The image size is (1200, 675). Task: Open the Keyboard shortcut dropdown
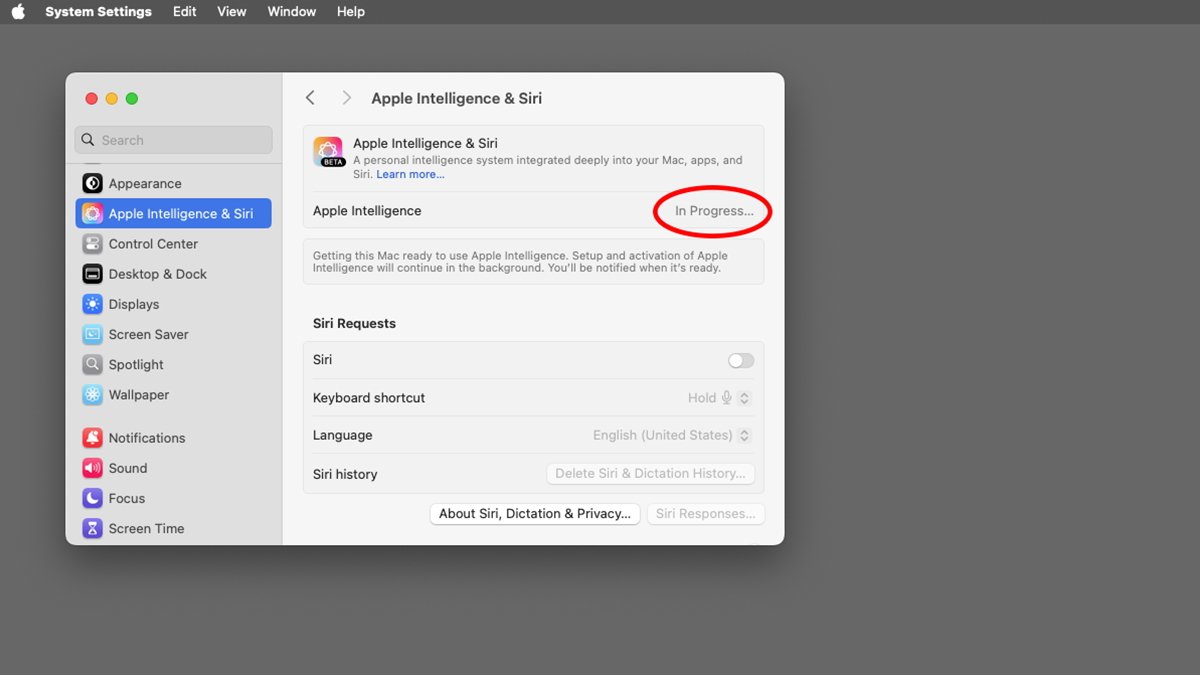(x=719, y=398)
